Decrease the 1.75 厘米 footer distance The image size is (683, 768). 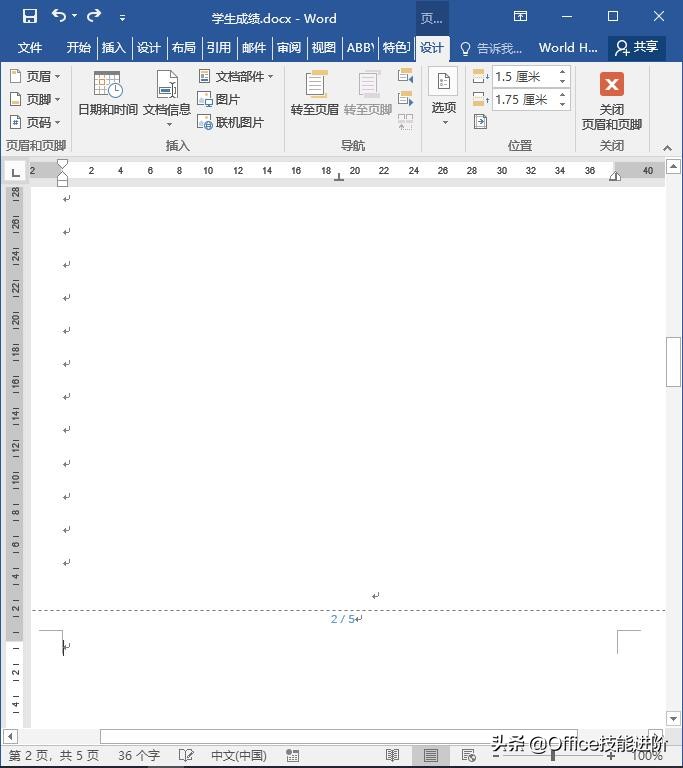coord(562,104)
